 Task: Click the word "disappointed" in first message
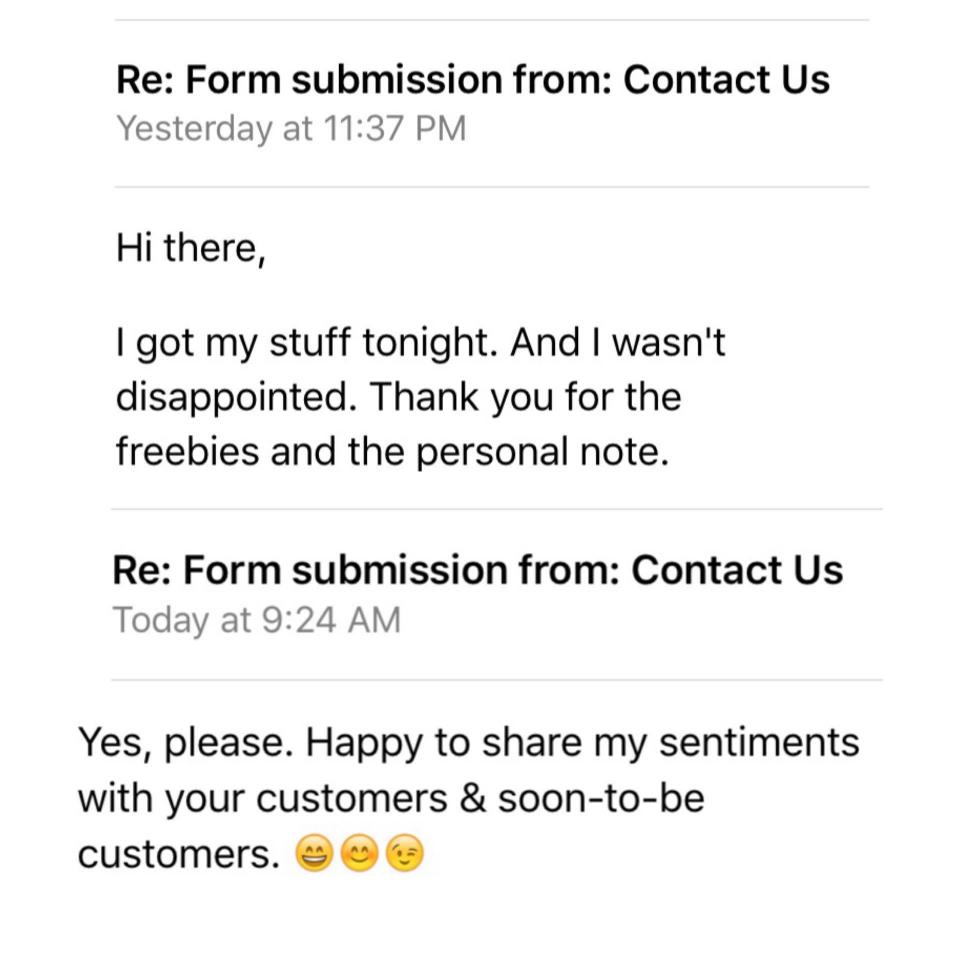coord(236,398)
